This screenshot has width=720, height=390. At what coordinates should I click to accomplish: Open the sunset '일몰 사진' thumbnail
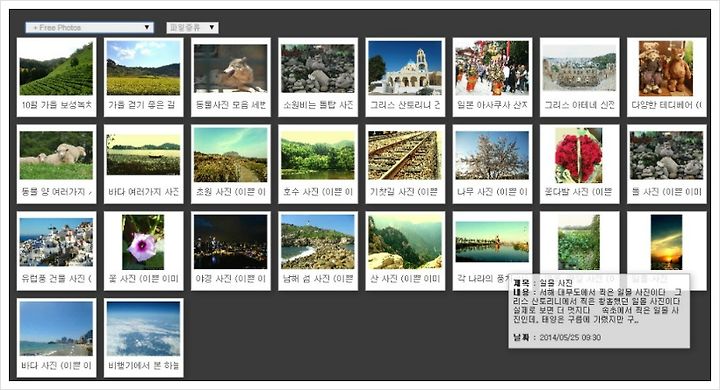coord(666,242)
